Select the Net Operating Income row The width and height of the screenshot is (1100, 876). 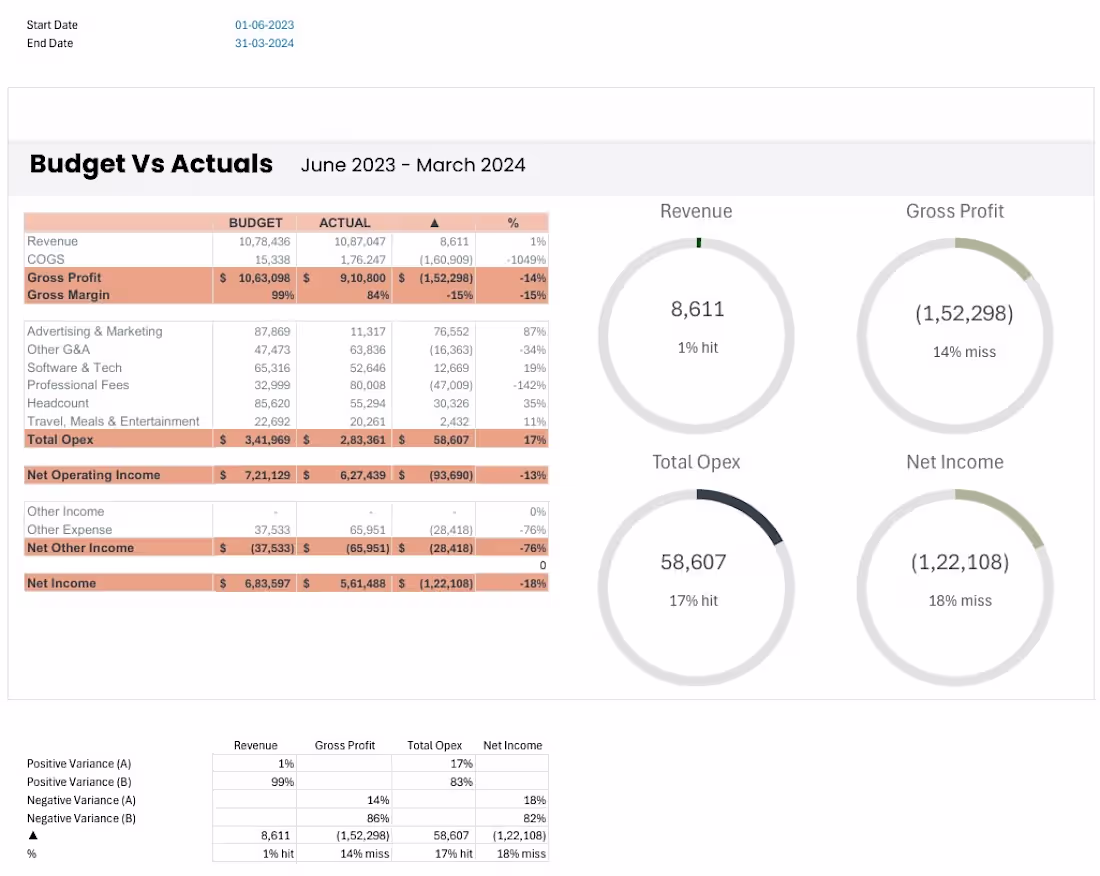click(286, 475)
